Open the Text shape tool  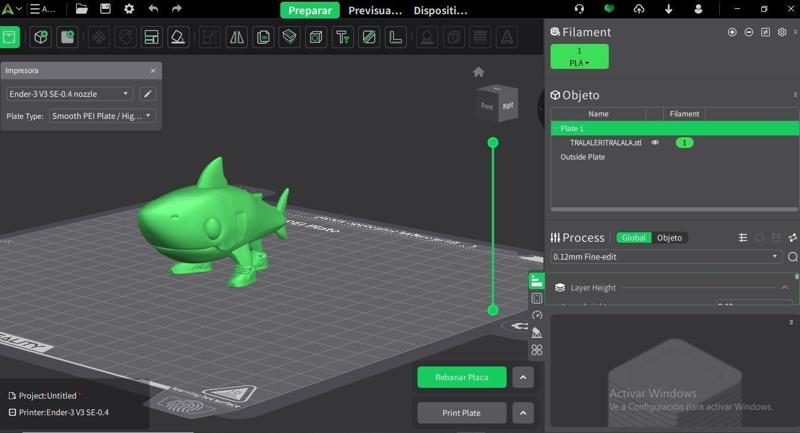342,38
